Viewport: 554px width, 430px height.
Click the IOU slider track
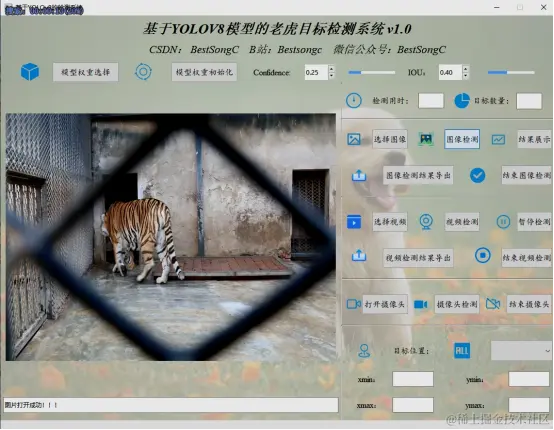[x=511, y=72]
